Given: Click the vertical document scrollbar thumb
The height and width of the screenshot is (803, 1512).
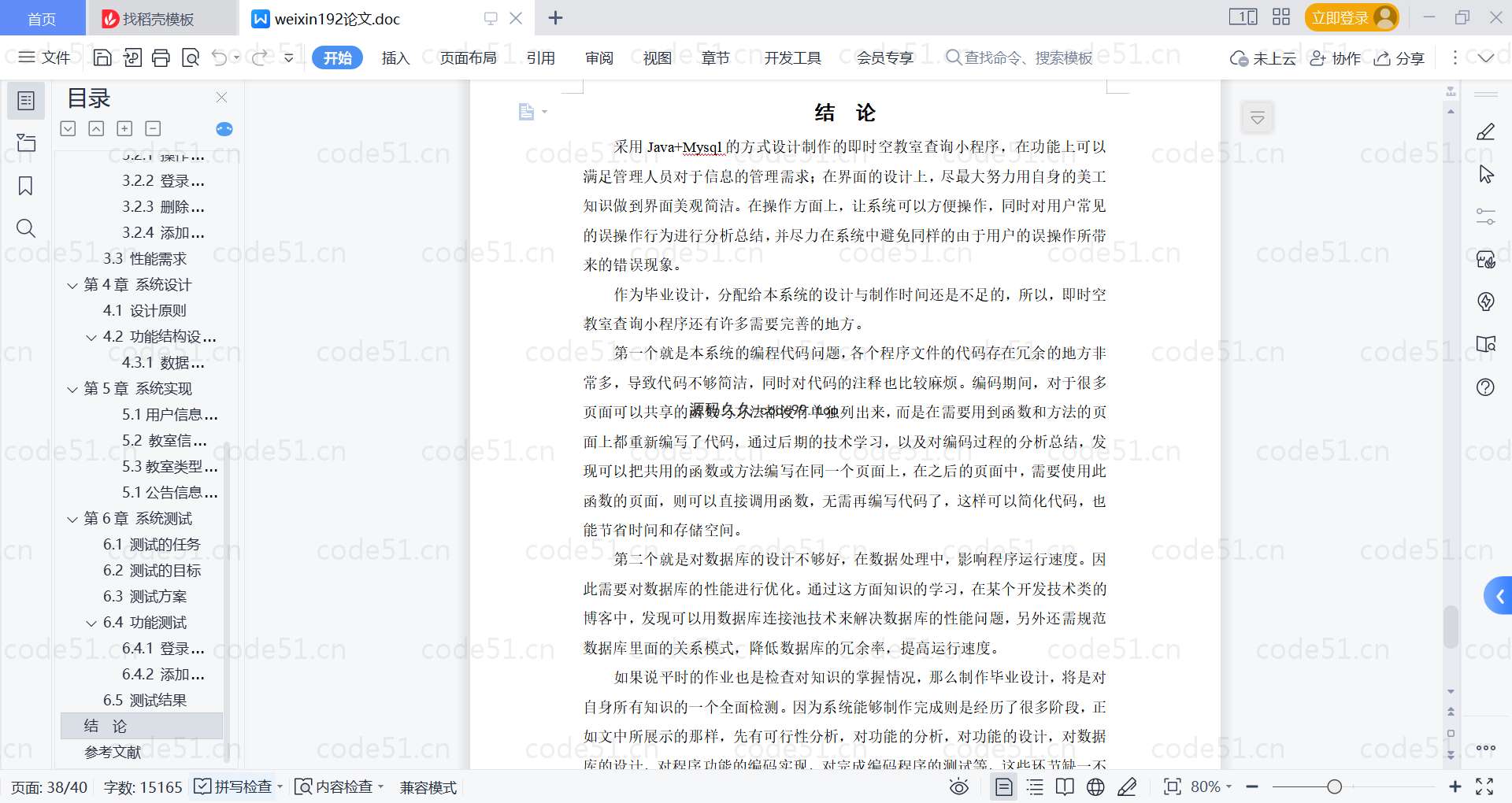Looking at the screenshot, I should (1451, 627).
